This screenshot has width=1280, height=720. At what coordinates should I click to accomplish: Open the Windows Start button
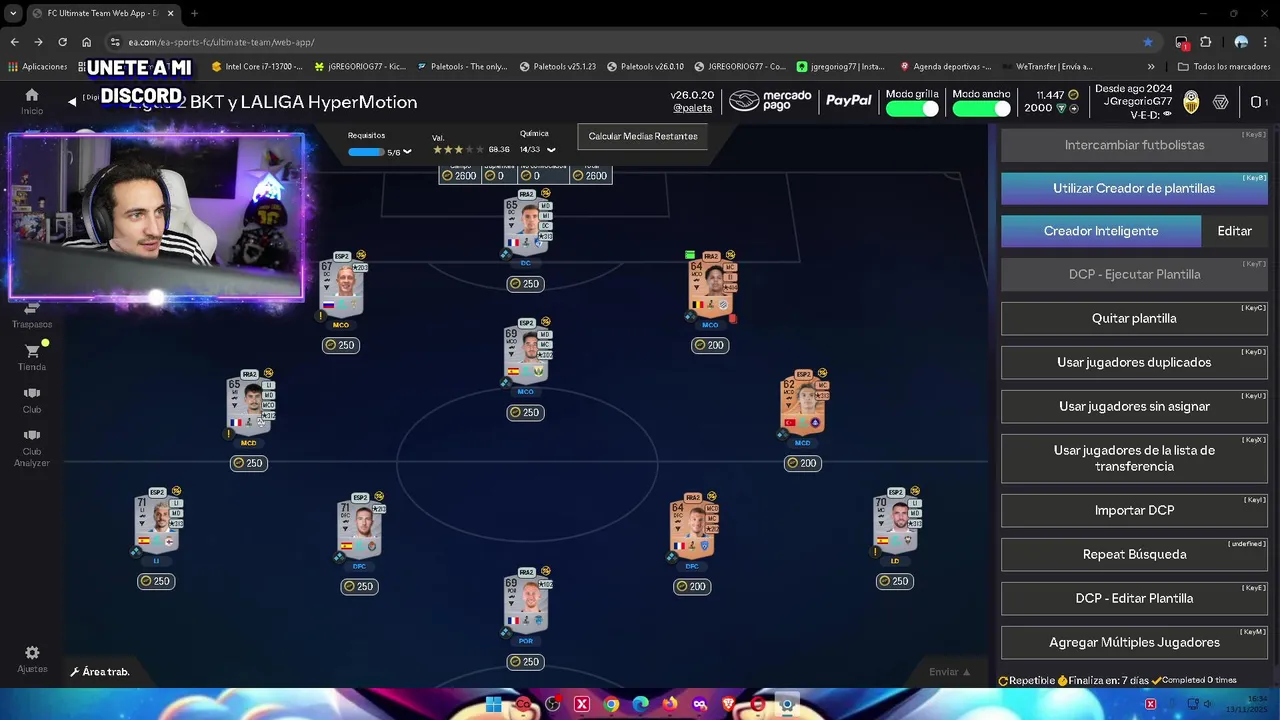click(494, 704)
